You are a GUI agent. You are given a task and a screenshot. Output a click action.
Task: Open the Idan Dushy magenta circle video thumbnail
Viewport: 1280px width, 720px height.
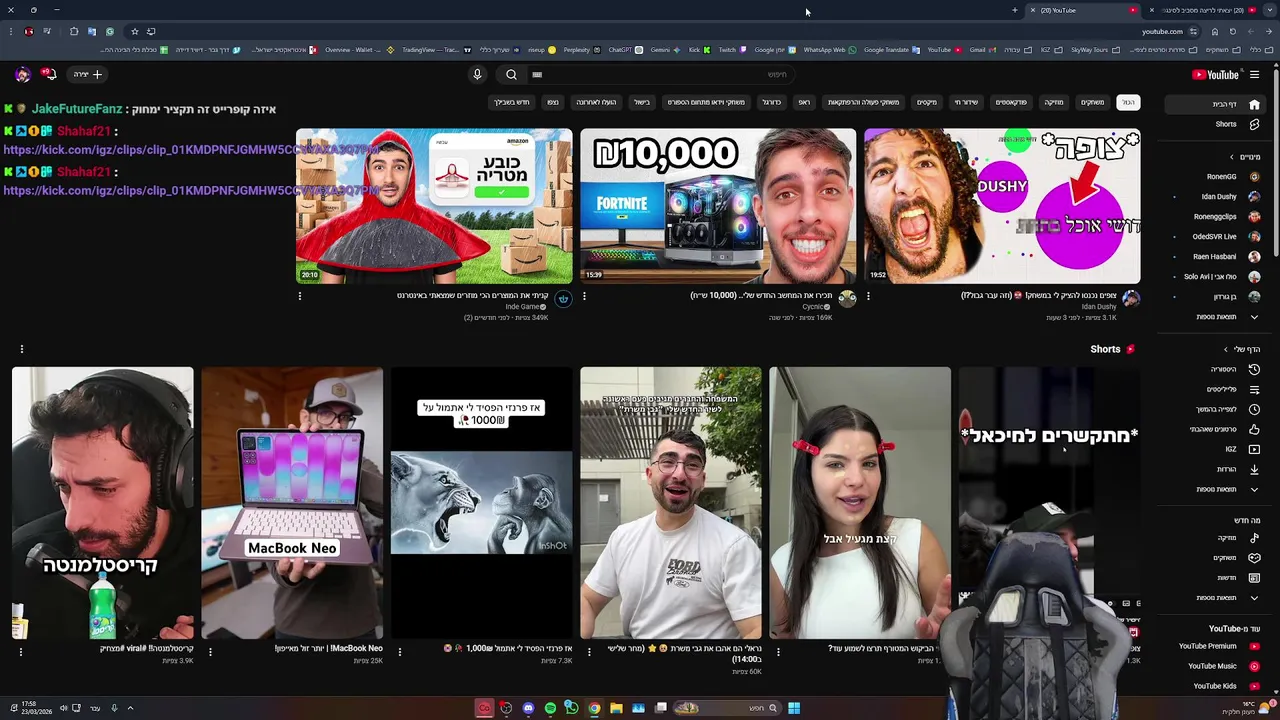(x=1002, y=206)
